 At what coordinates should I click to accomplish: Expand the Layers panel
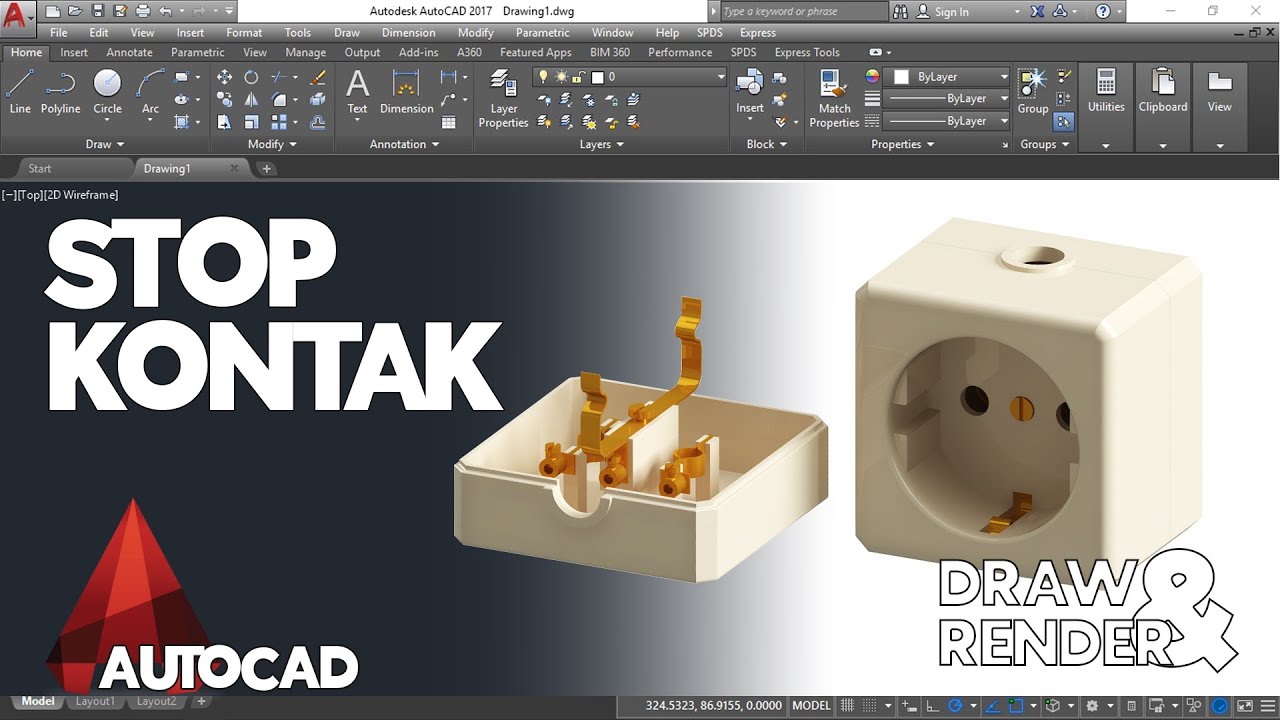coord(601,144)
